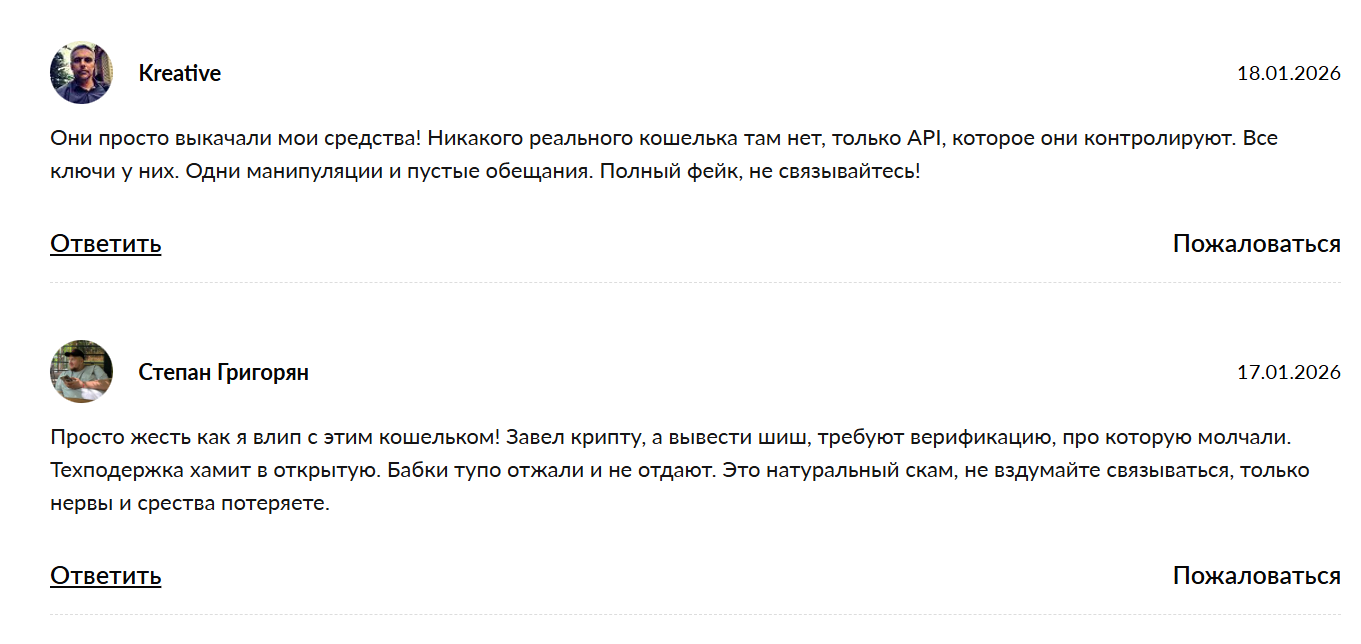Report Степан Григорян's comment with Пожаловаться
This screenshot has width=1361, height=644.
[x=1256, y=576]
